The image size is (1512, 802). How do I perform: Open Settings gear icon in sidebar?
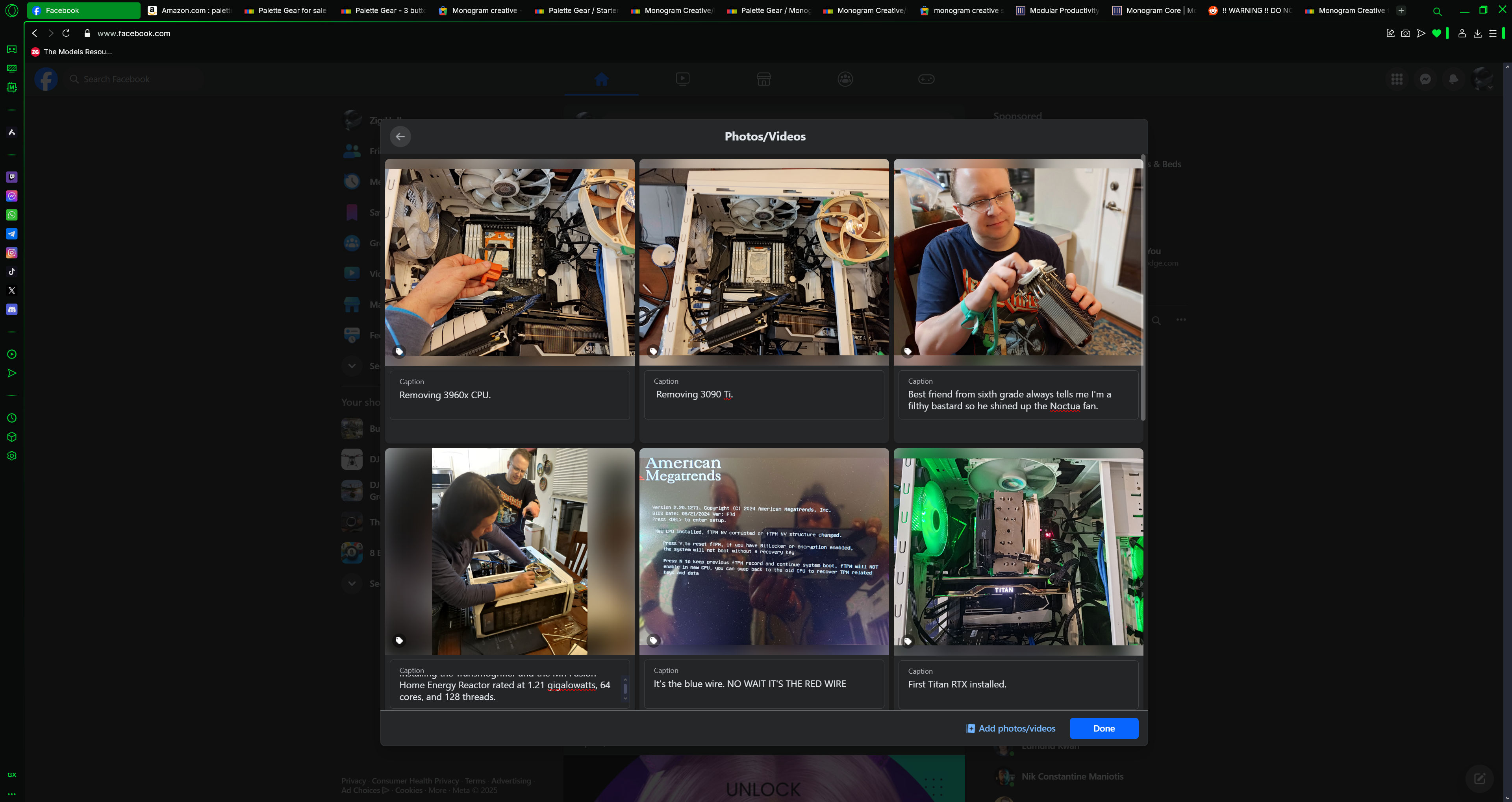(x=12, y=456)
